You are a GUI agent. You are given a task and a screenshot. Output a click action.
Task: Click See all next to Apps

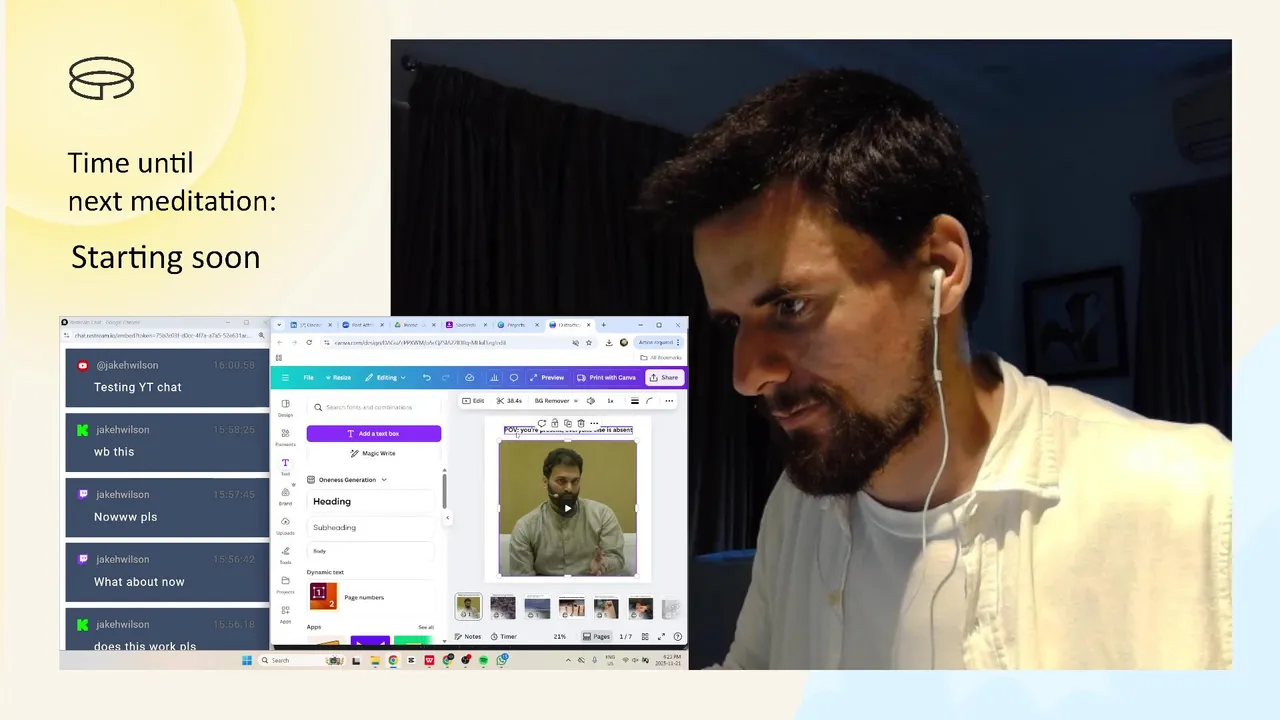(426, 627)
